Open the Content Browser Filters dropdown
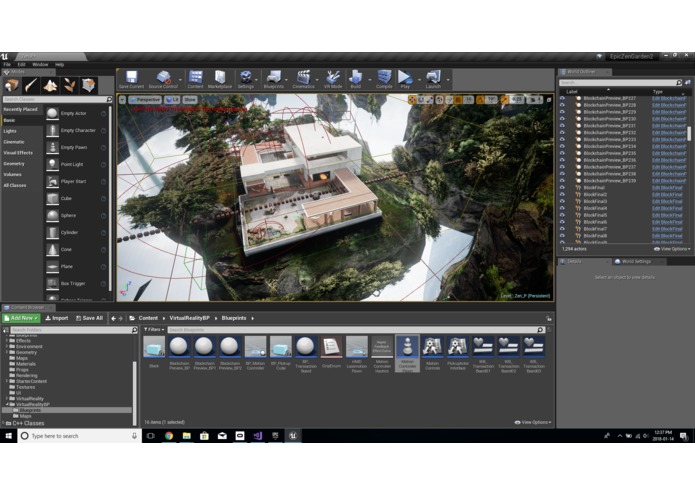695x494 pixels. click(x=154, y=330)
